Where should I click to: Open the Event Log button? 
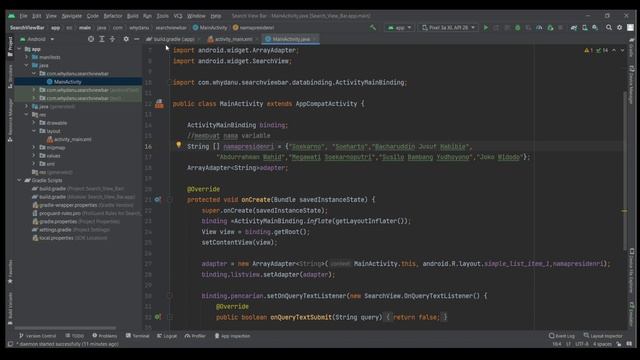click(562, 336)
